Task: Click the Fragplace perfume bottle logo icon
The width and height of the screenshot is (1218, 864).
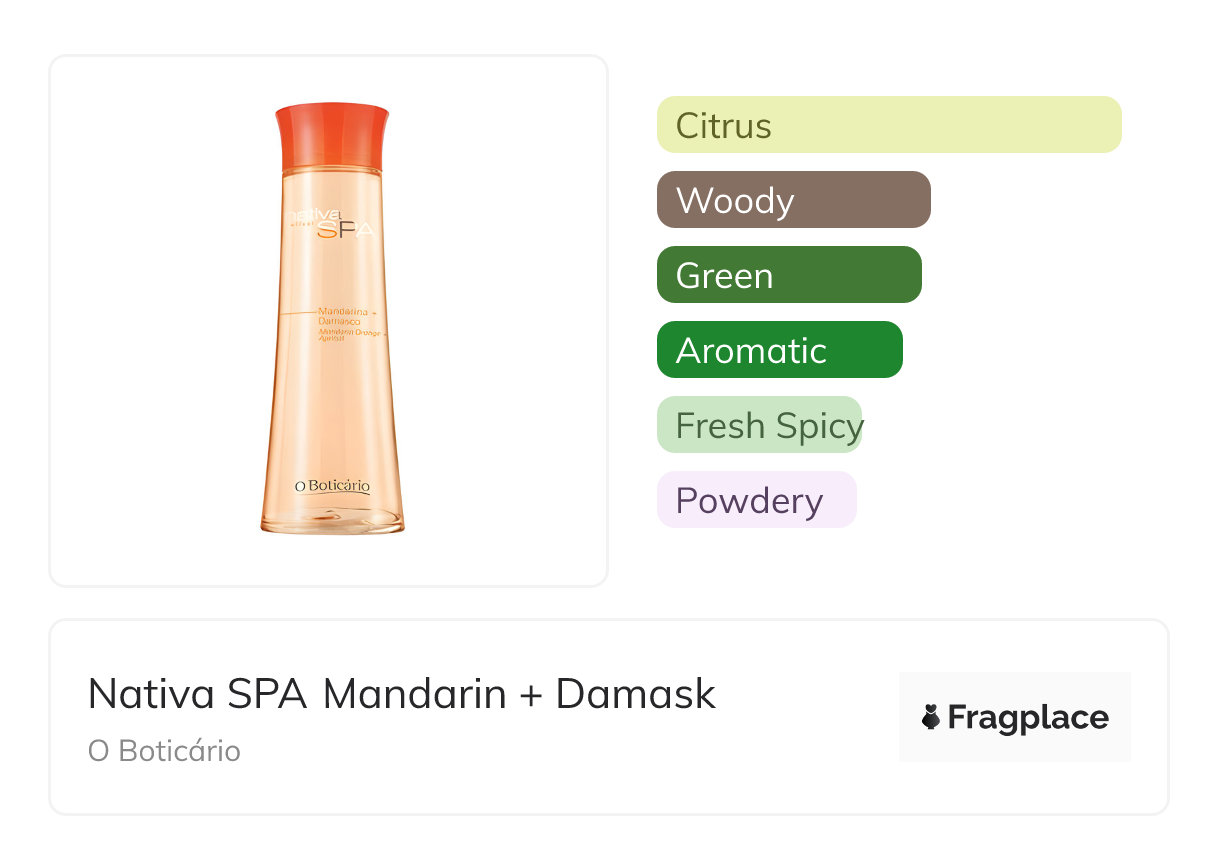Action: pyautogui.click(x=931, y=717)
